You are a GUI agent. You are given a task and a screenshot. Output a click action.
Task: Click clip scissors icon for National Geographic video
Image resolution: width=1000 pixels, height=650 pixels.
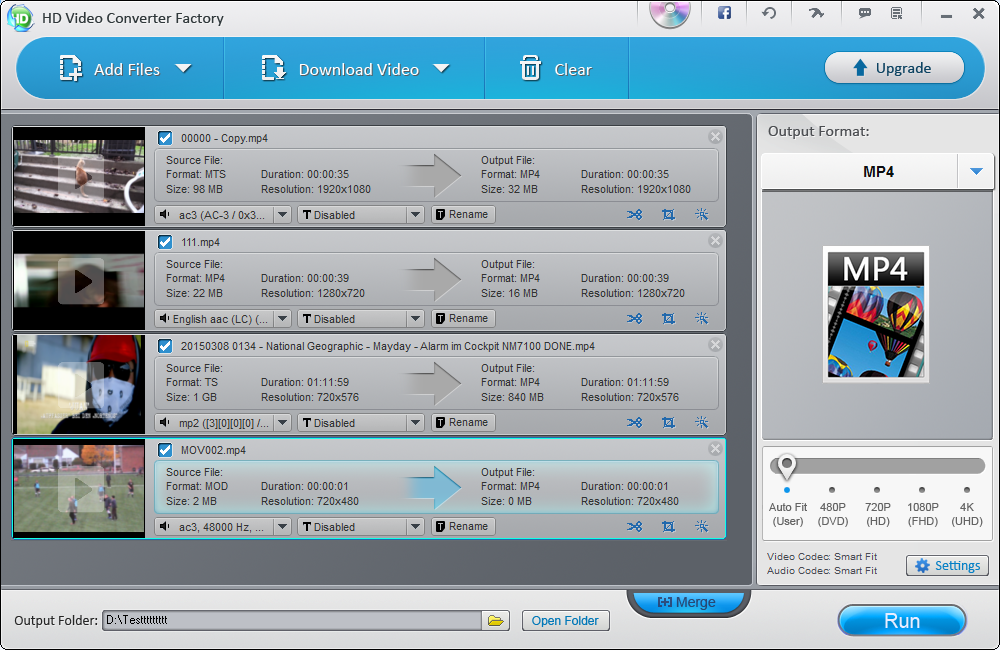click(635, 422)
